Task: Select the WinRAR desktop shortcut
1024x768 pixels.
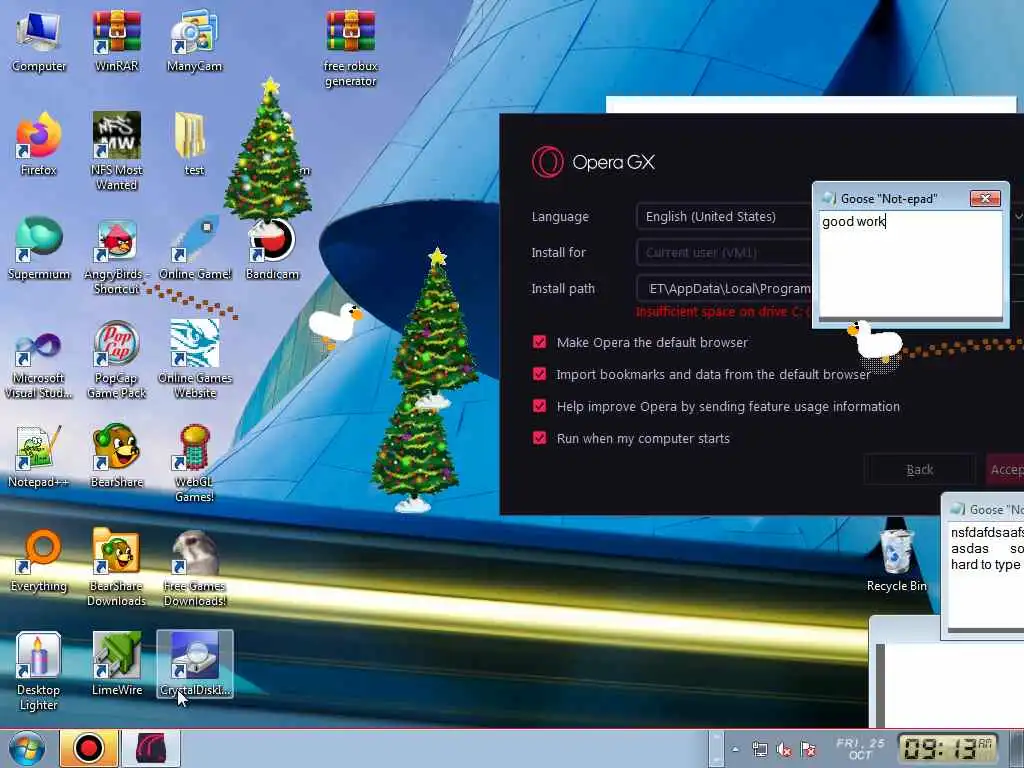Action: point(116,40)
